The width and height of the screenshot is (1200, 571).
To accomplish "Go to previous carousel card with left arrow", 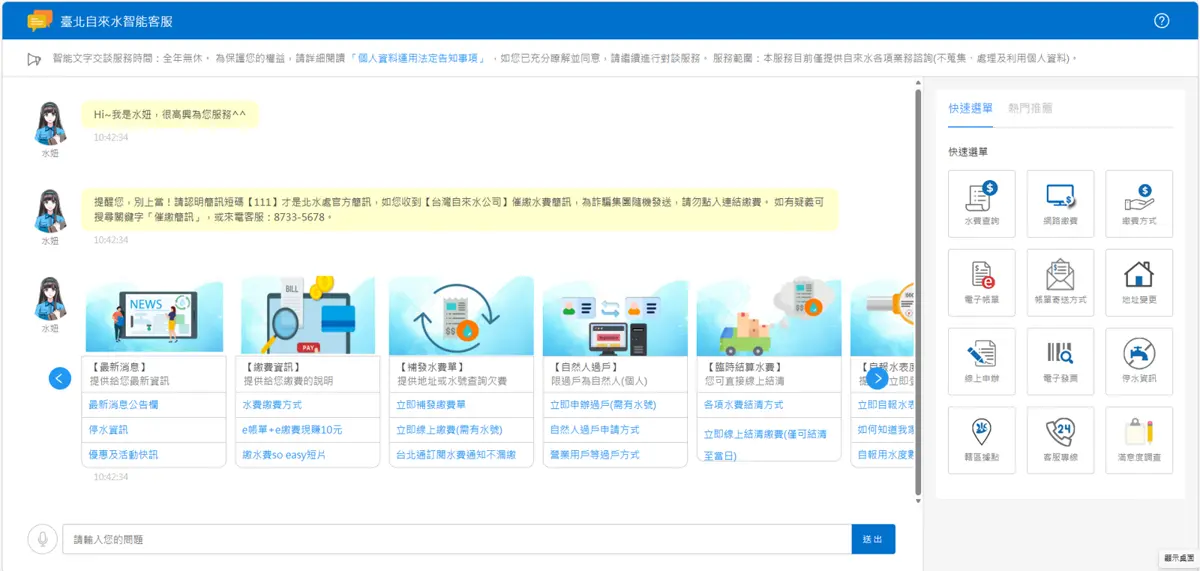I will pos(60,378).
